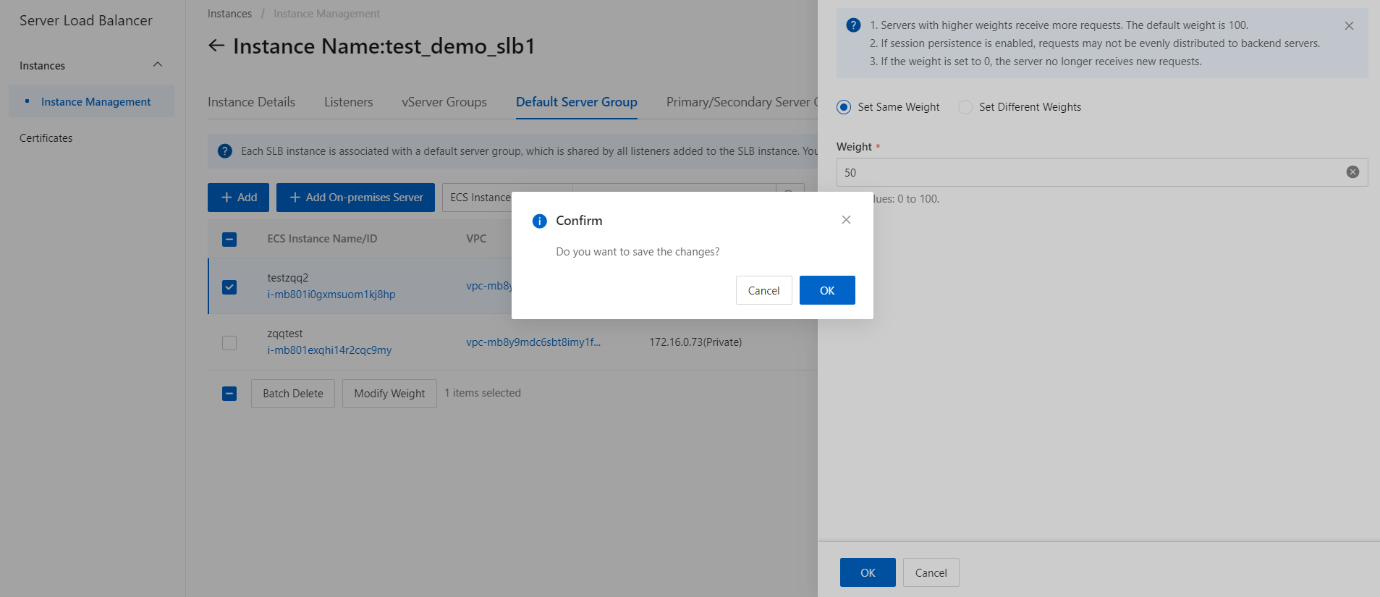Click the back arrow beside Instance Name
Screen dimensions: 1380x597
(x=216, y=46)
